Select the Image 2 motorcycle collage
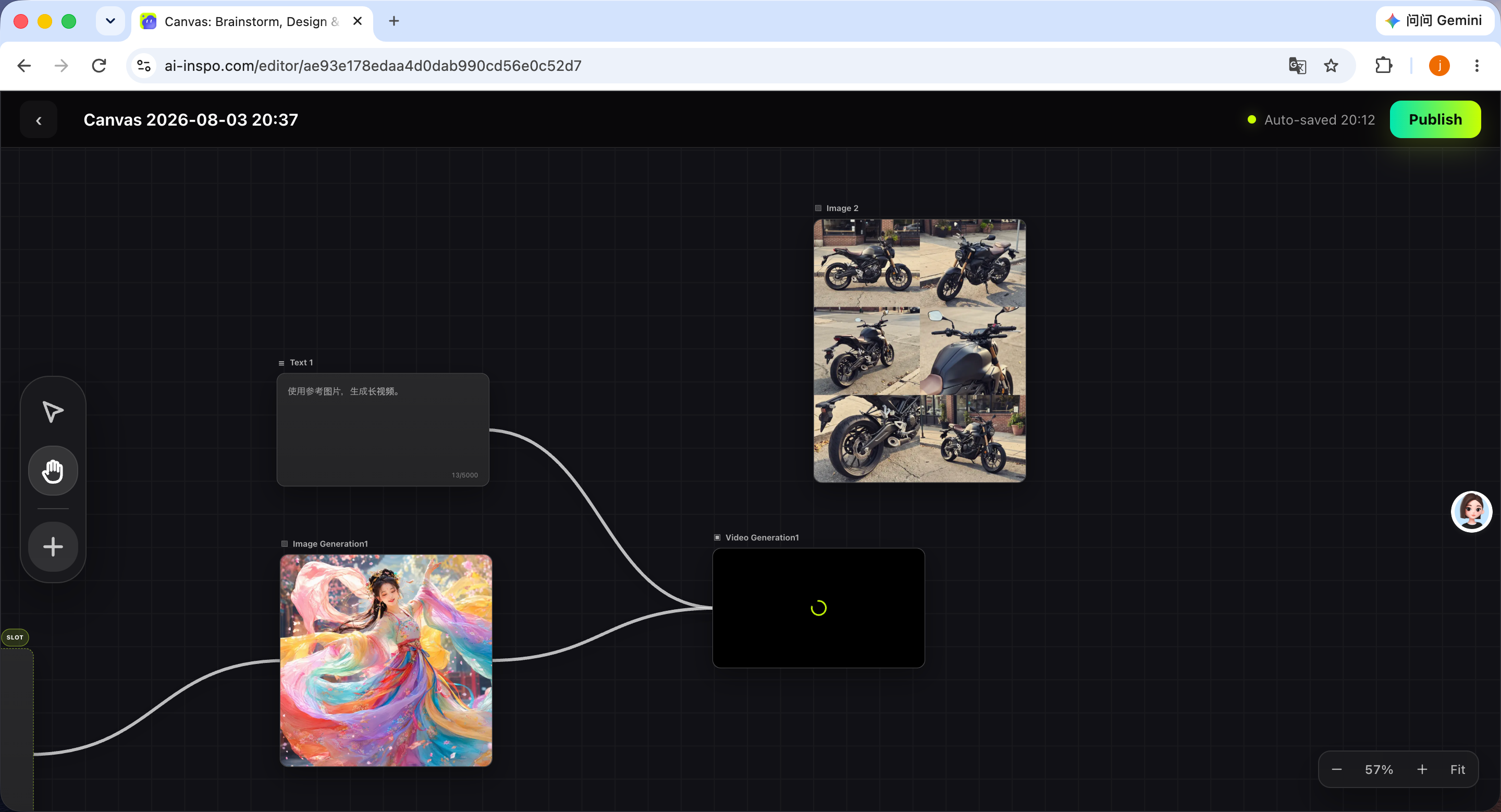This screenshot has height=812, width=1501. [919, 351]
